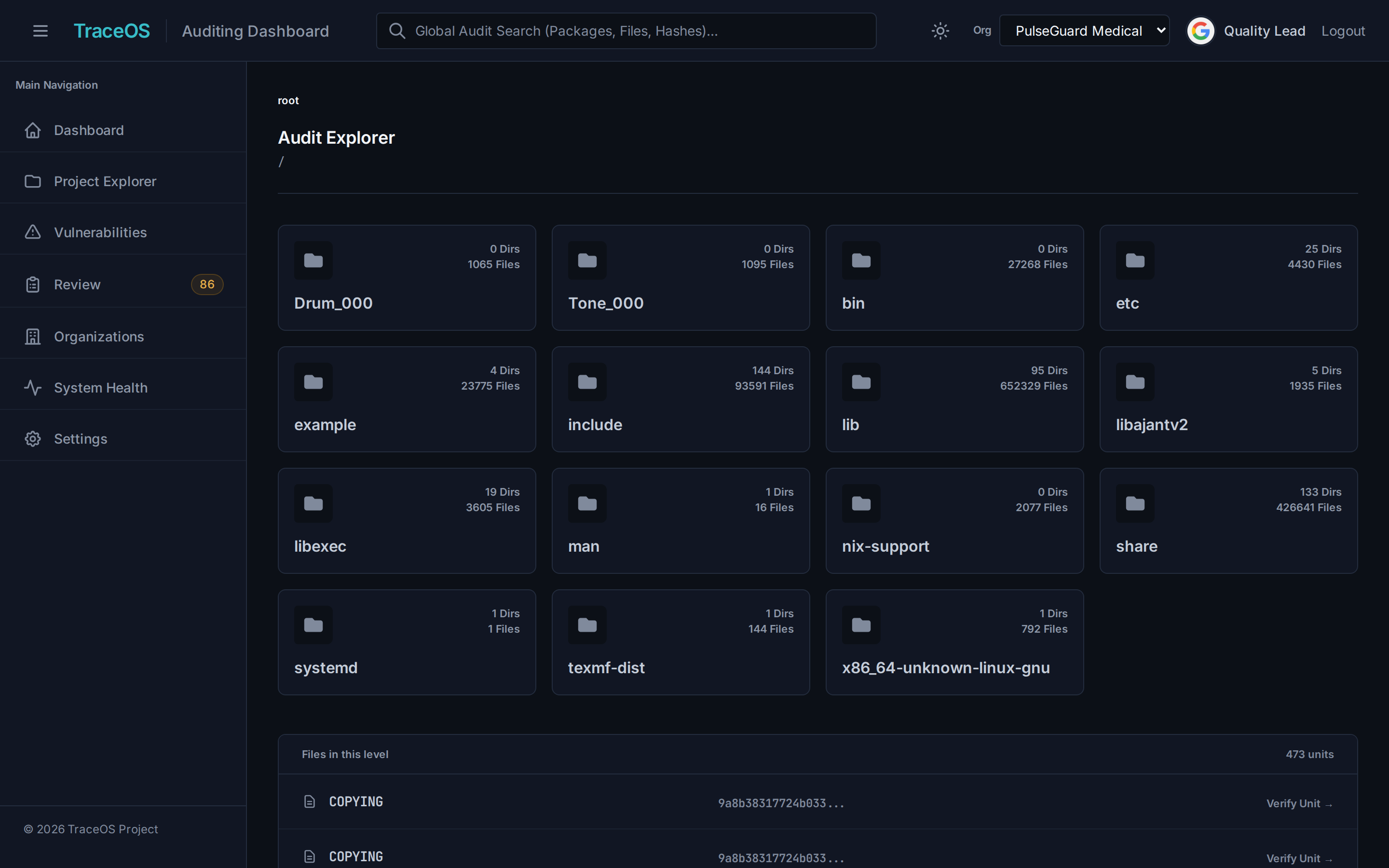Open the Tone_000 folder icon

point(587,260)
